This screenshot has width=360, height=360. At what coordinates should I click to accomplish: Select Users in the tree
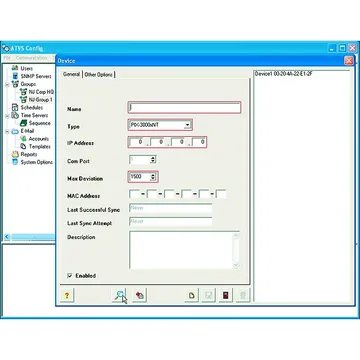[x=26, y=68]
